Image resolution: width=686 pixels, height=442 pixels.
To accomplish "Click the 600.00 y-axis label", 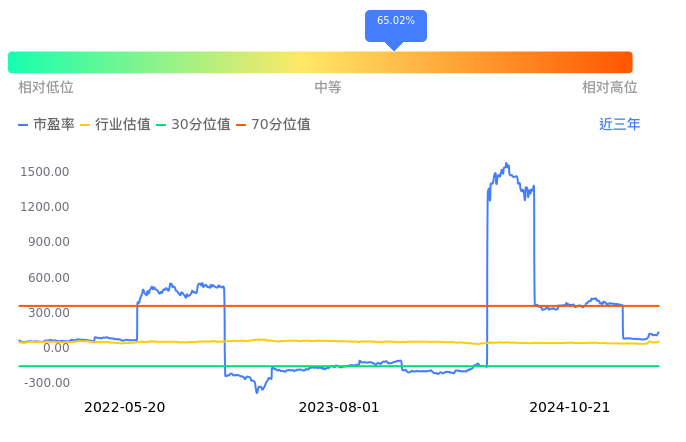I will pyautogui.click(x=47, y=278).
